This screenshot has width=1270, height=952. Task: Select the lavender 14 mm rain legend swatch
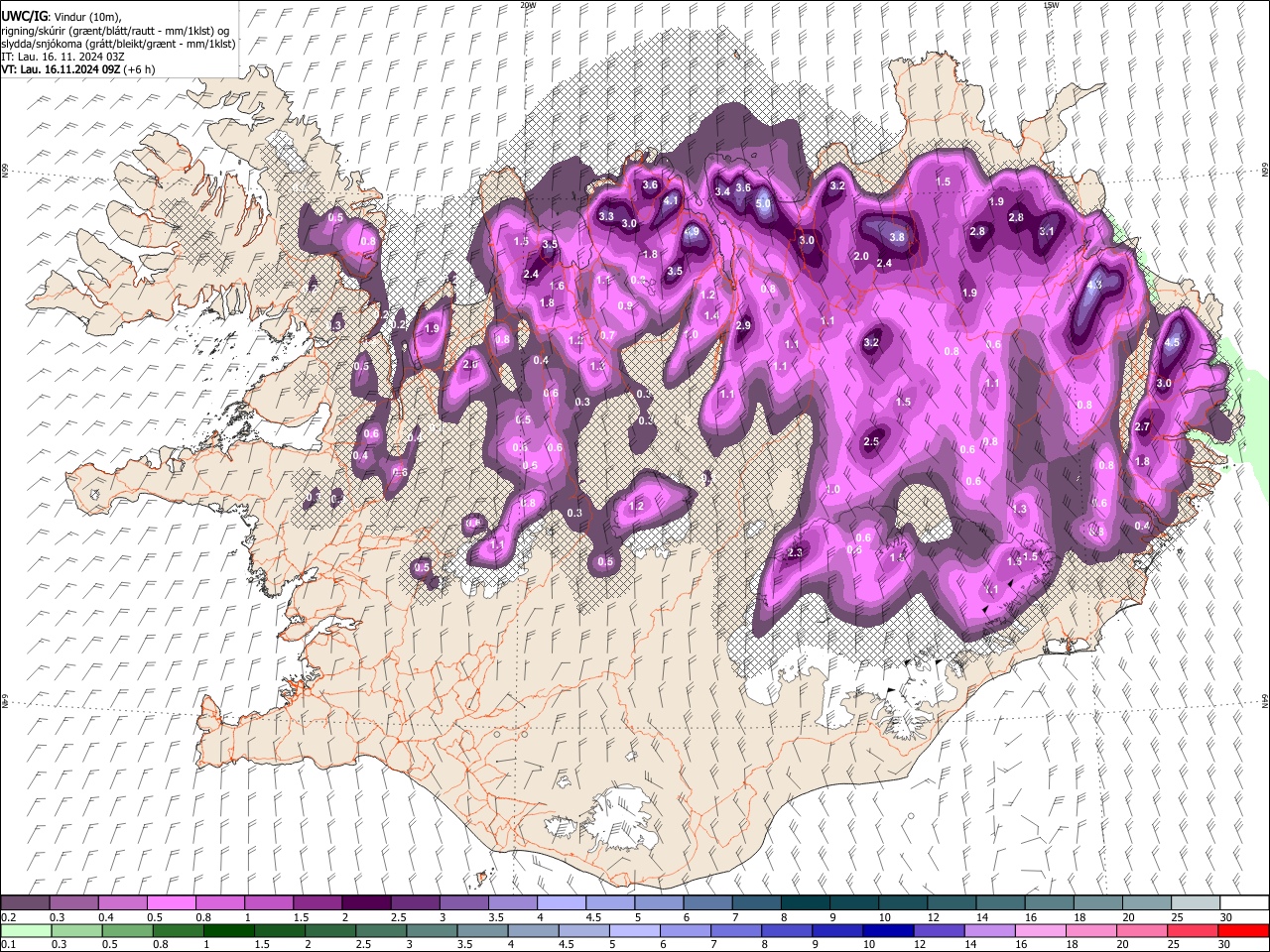988,930
